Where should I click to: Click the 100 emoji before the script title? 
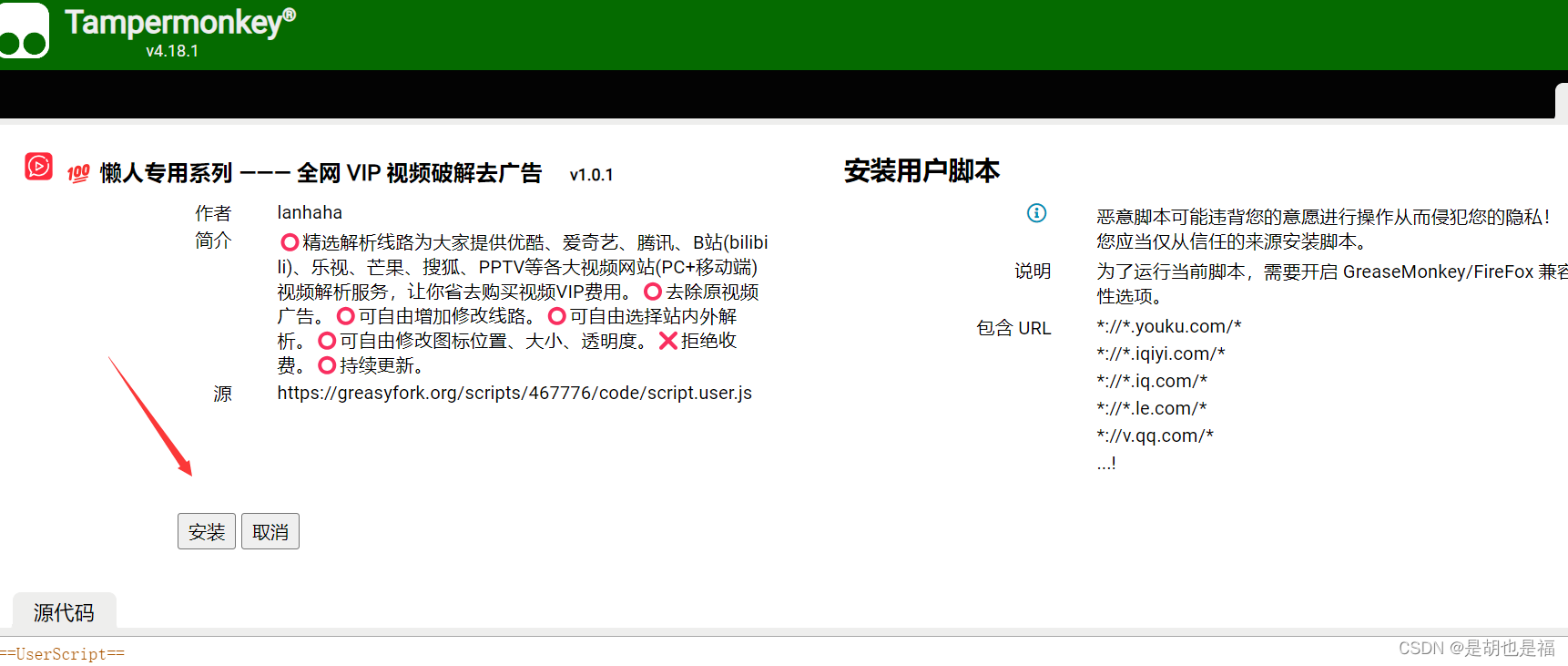pyautogui.click(x=78, y=173)
